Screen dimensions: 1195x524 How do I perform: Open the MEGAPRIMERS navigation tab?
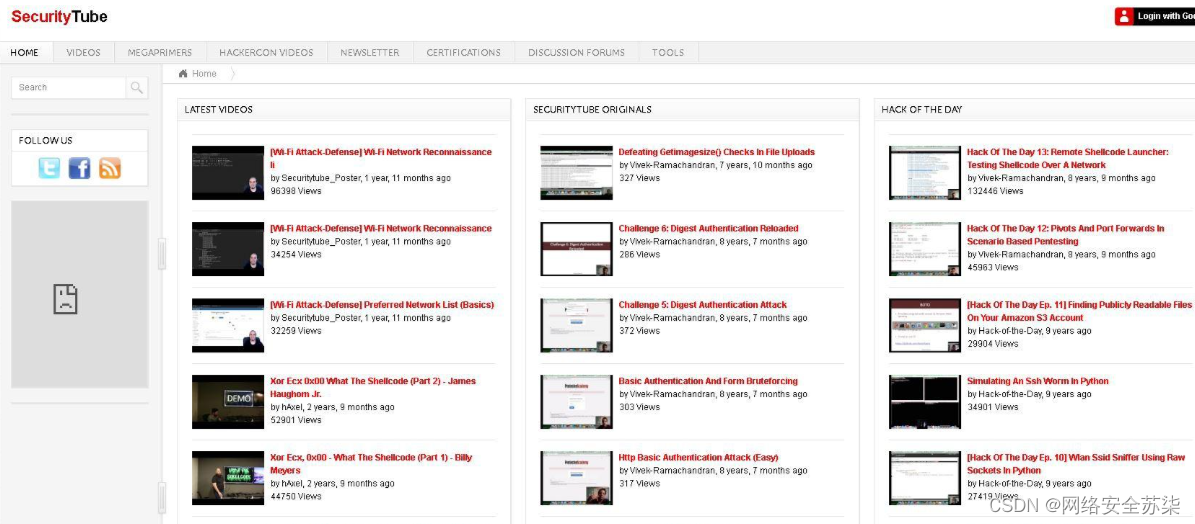[x=160, y=53]
